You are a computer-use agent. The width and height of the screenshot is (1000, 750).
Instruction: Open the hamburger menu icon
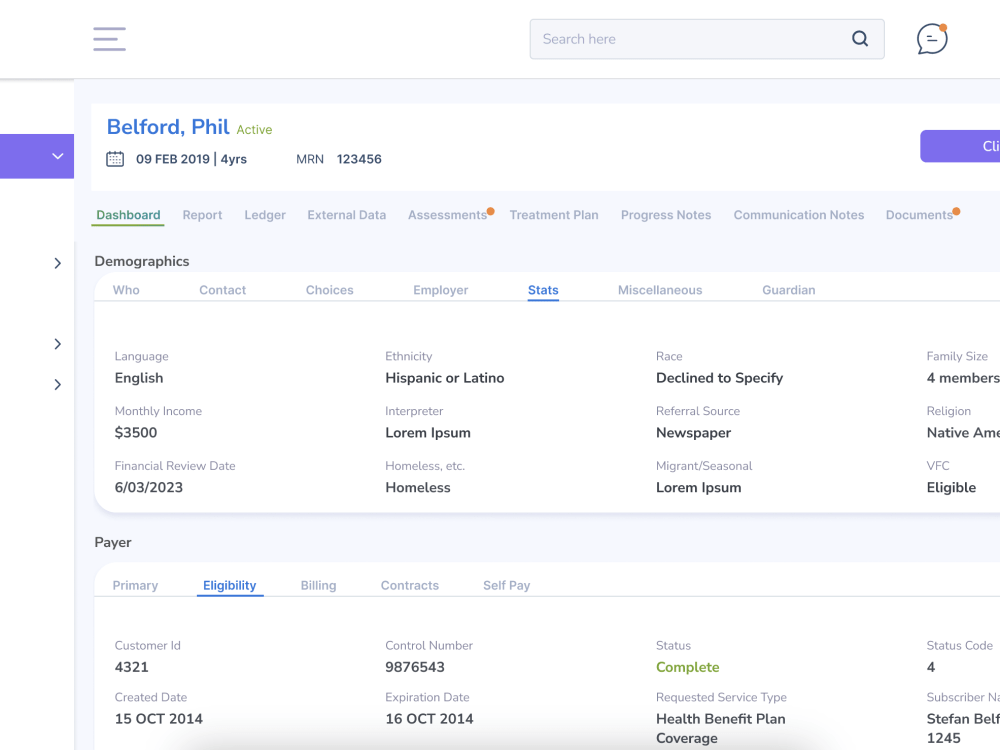pos(109,39)
